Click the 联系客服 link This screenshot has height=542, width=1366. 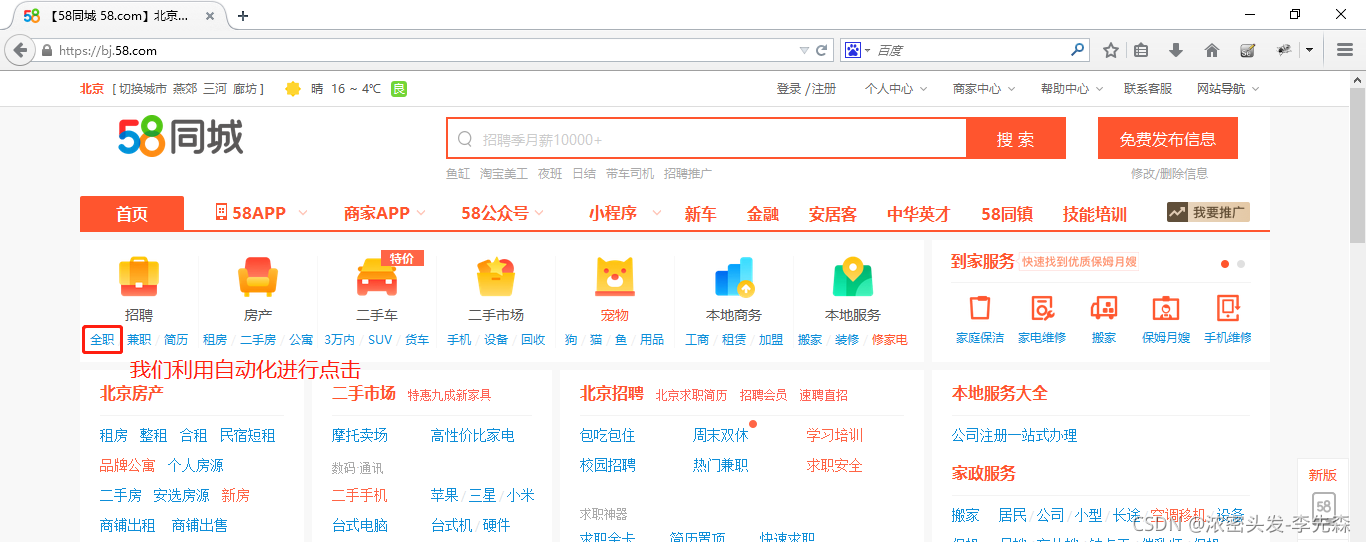[x=1148, y=89]
